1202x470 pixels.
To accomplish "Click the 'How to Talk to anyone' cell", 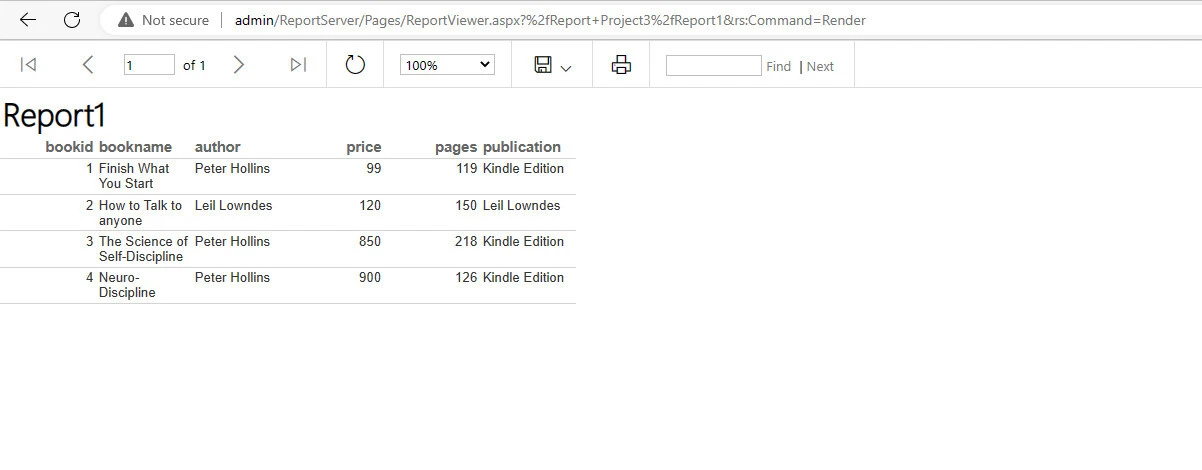I will point(140,213).
